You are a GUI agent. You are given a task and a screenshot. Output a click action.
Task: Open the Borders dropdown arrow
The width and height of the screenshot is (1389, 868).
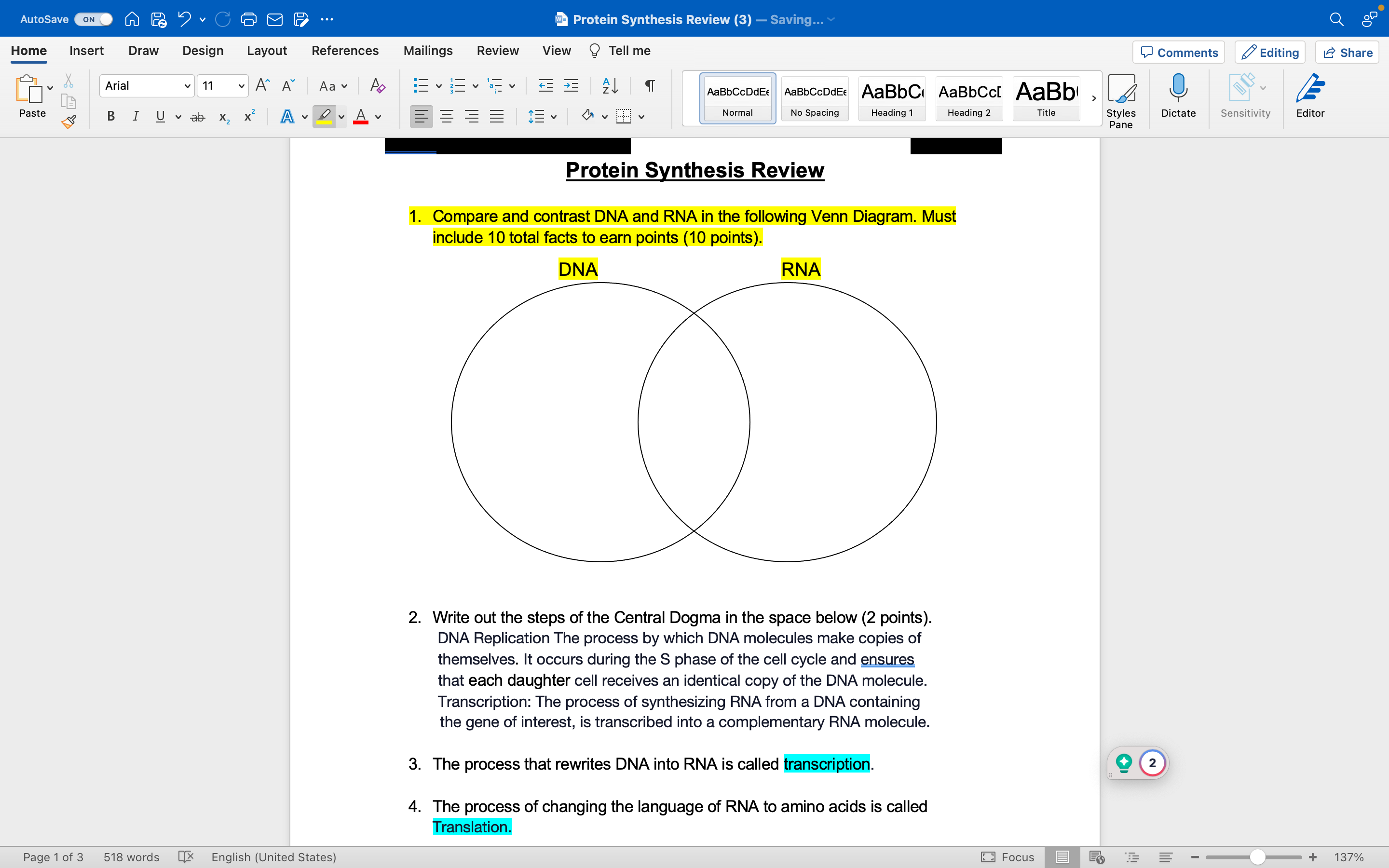[642, 117]
